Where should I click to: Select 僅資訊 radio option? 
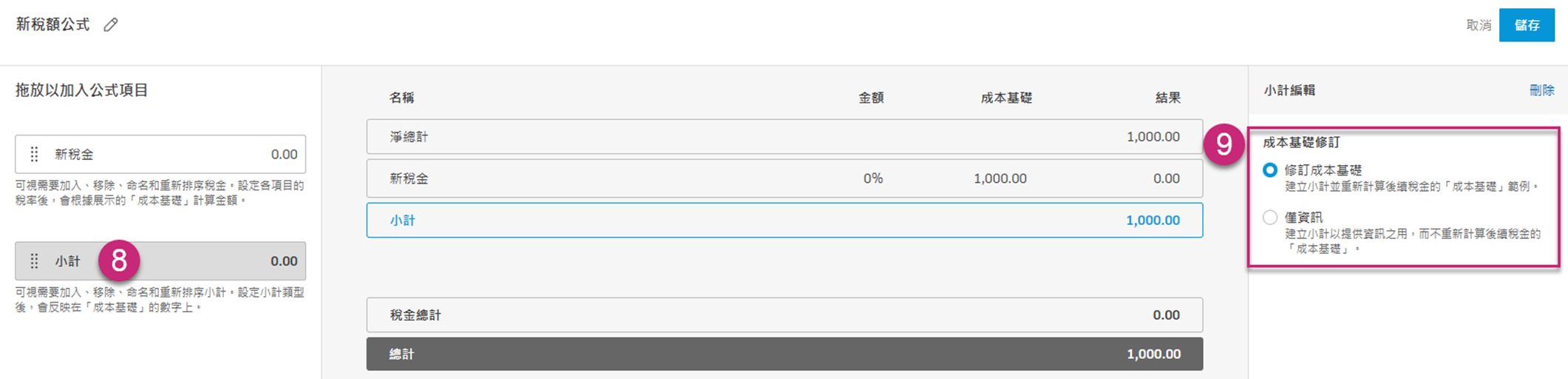coord(1269,218)
